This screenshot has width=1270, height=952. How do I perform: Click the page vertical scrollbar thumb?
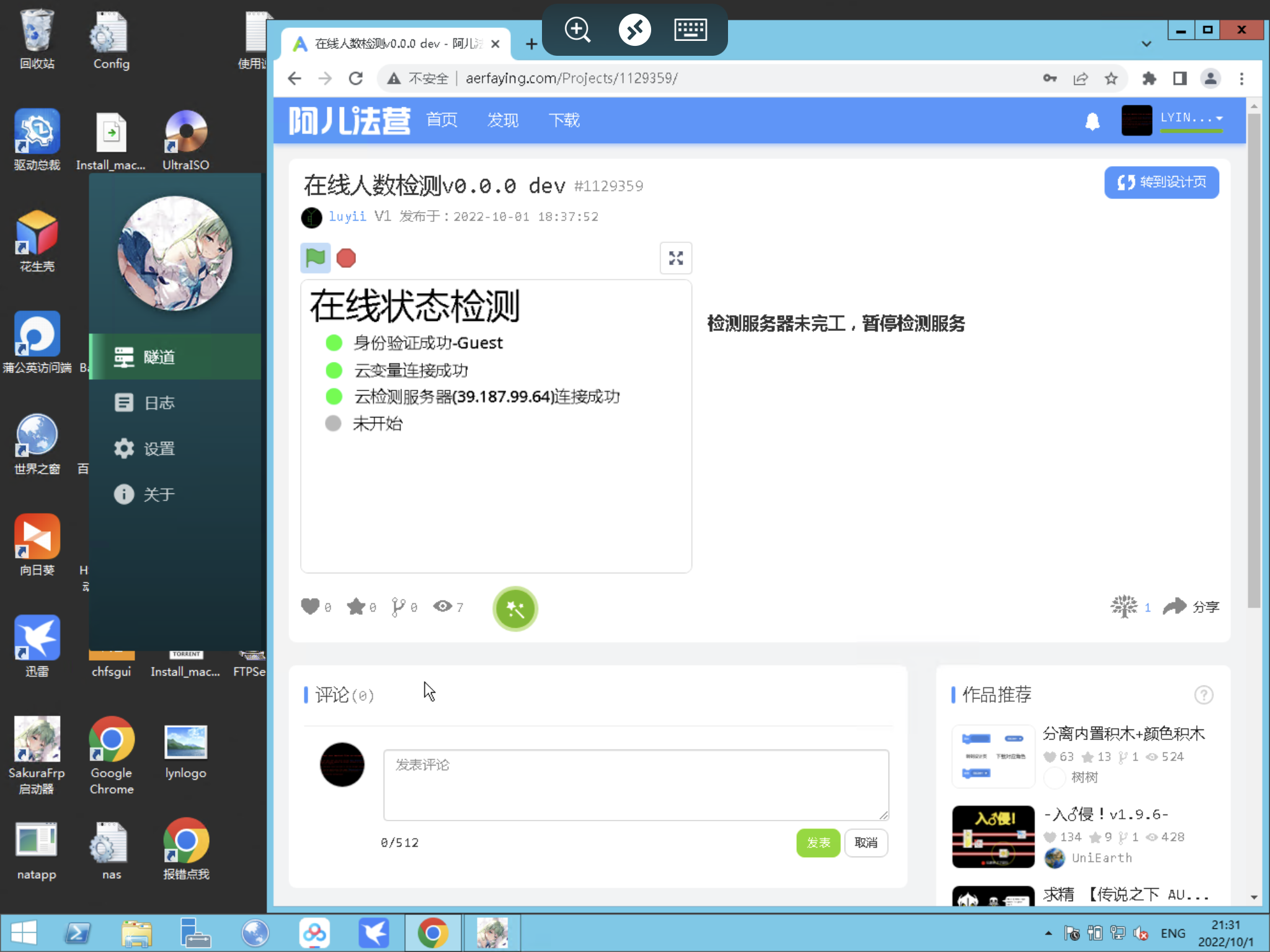point(1254,359)
